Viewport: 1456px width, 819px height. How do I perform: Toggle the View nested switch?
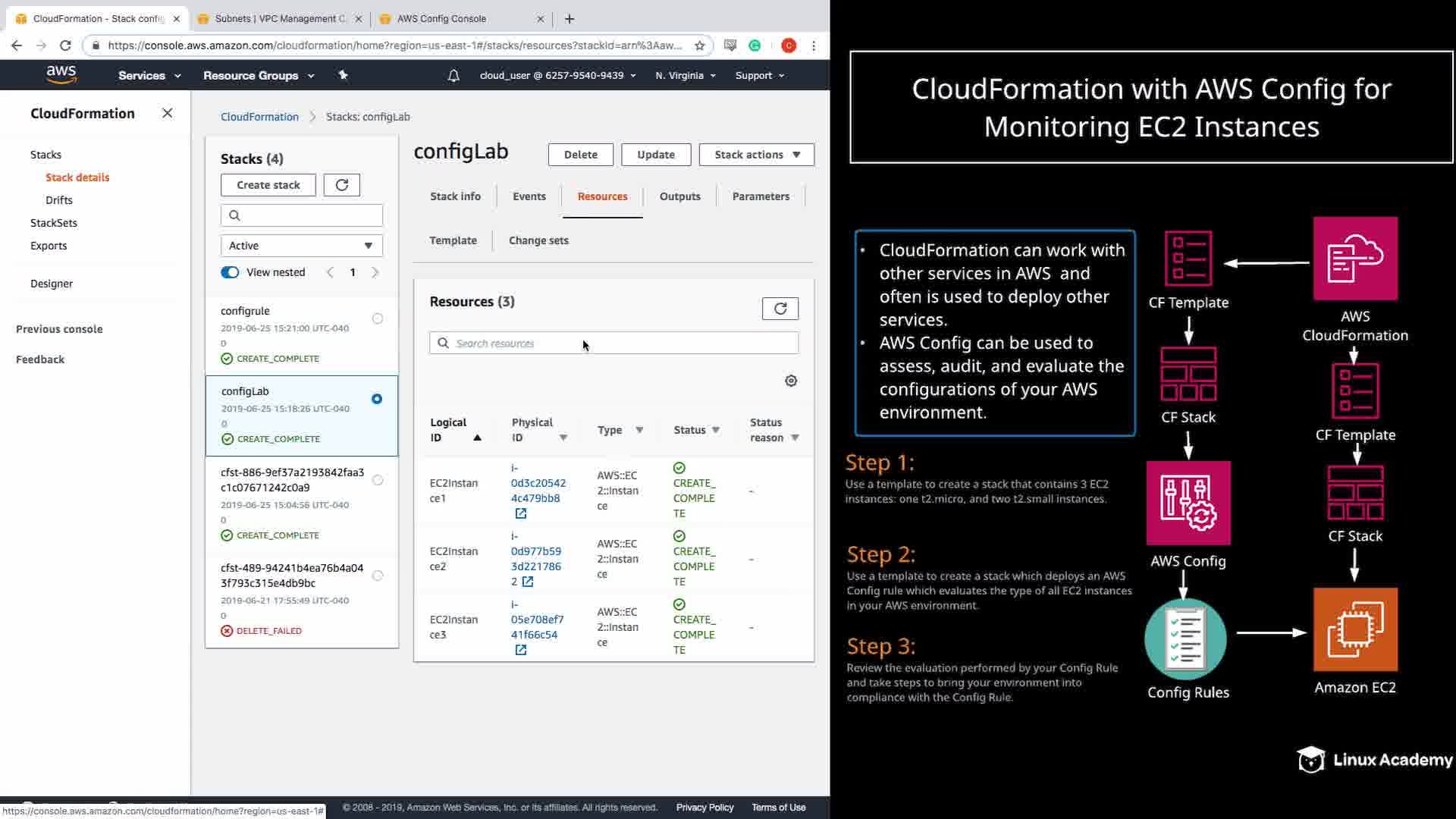(x=230, y=272)
